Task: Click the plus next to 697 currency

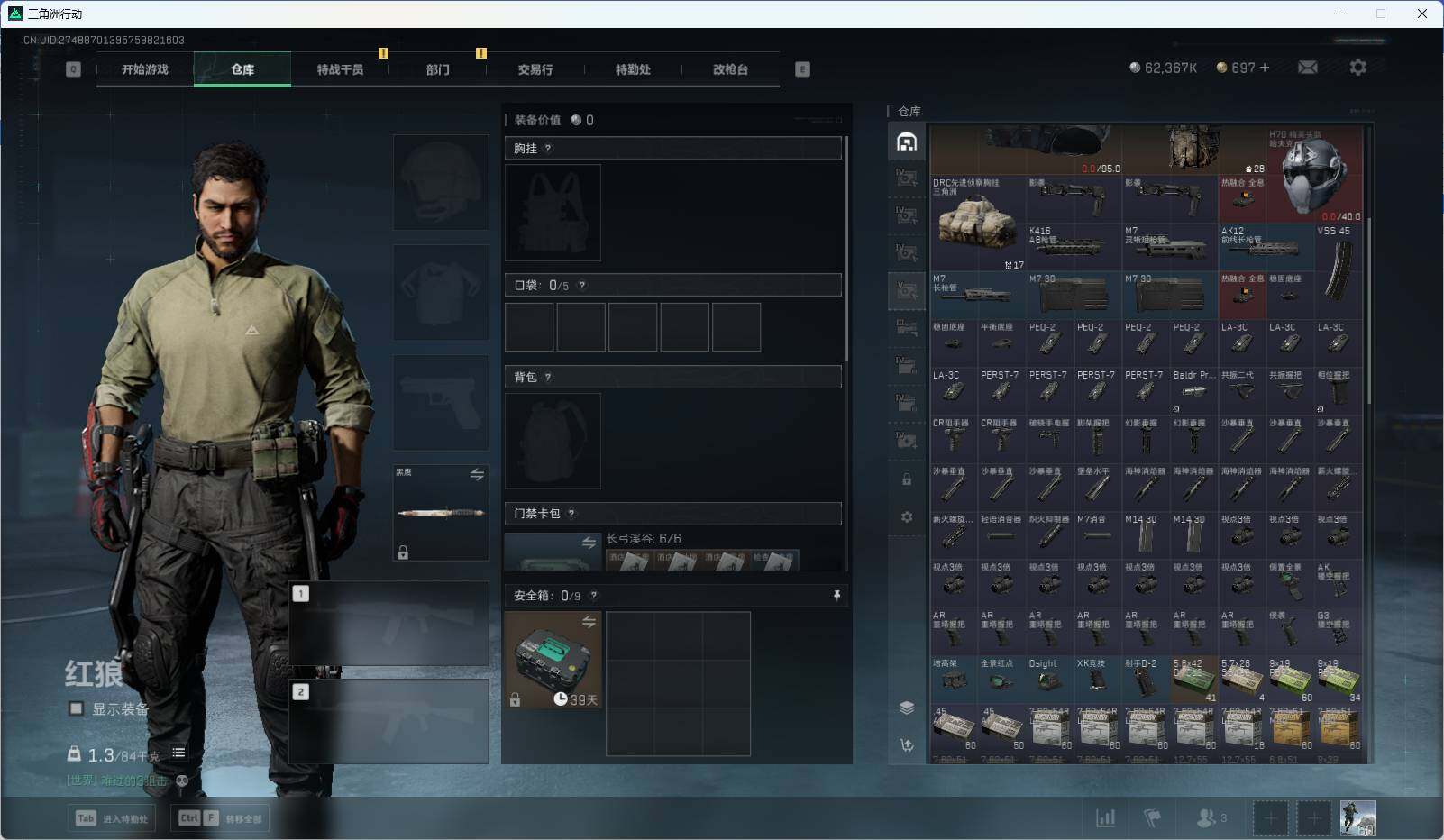Action: coord(1264,68)
